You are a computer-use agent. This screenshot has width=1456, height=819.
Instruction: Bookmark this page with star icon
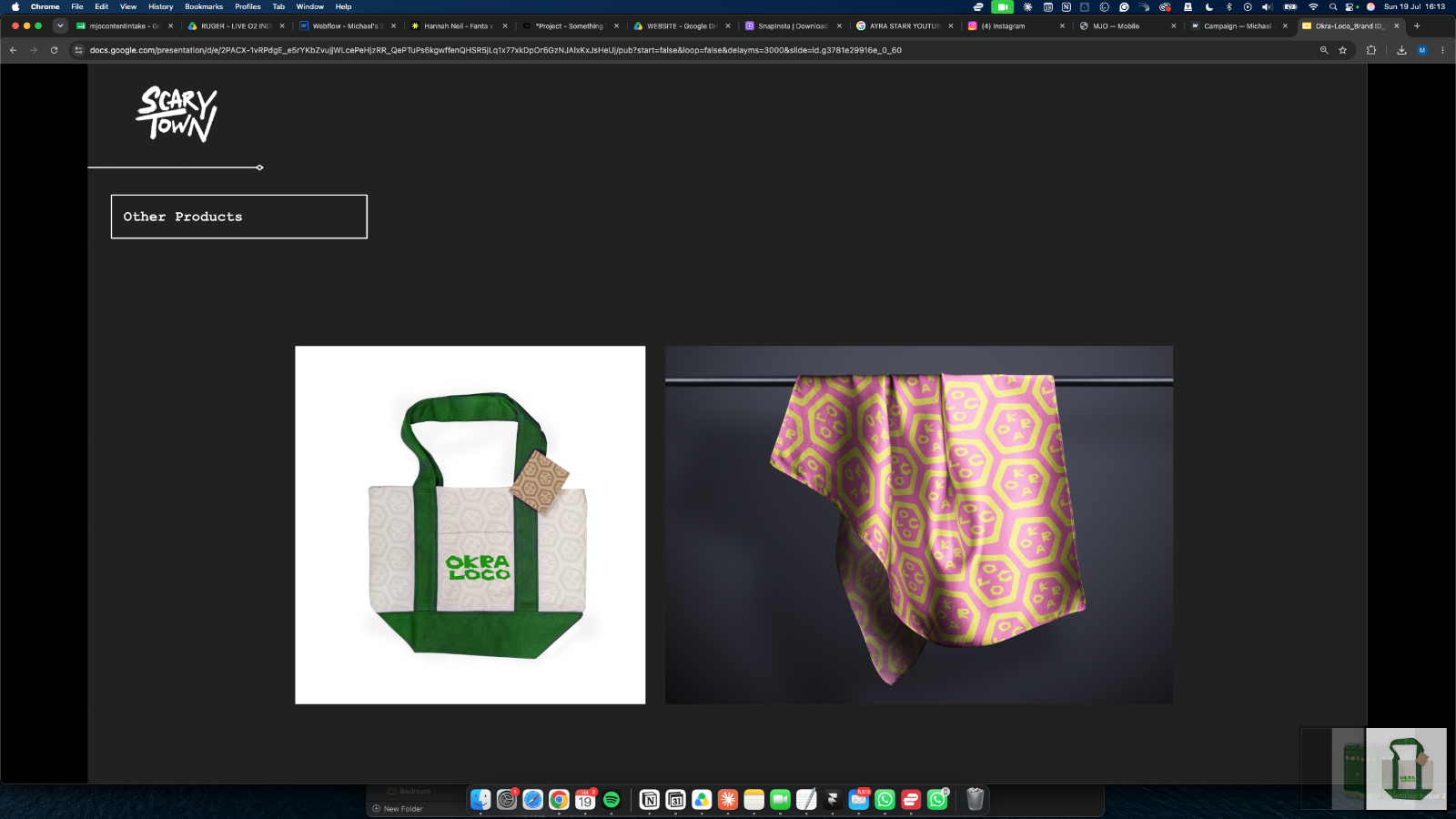(1342, 50)
